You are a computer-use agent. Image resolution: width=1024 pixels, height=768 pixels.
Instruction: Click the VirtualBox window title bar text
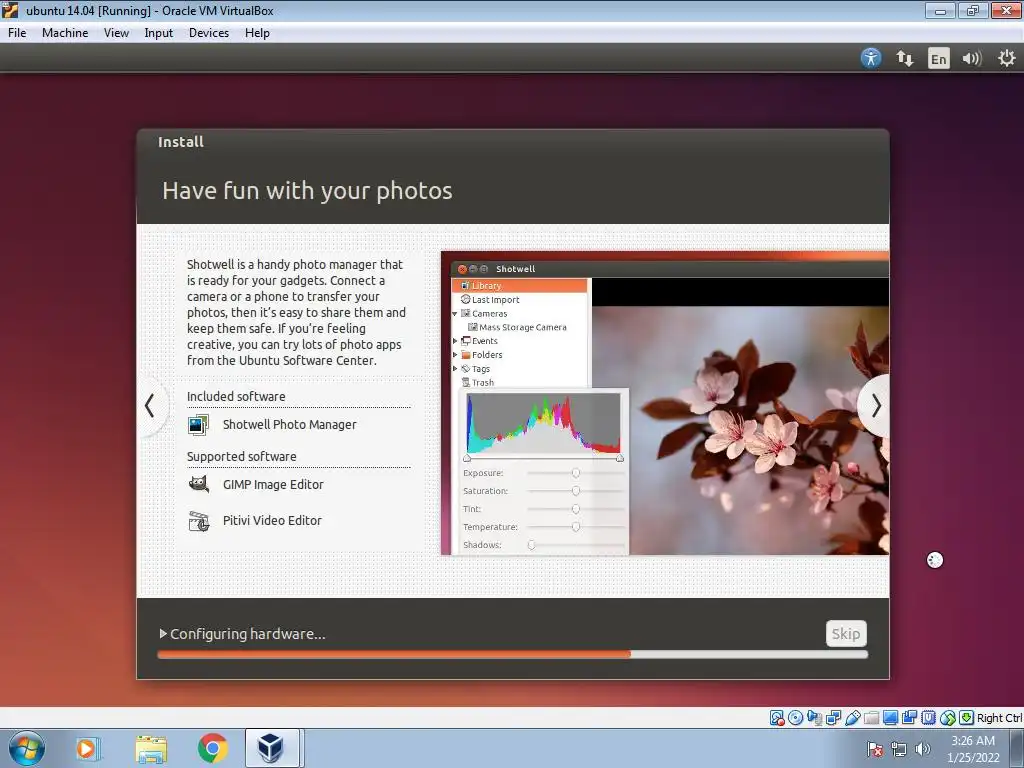tap(150, 10)
